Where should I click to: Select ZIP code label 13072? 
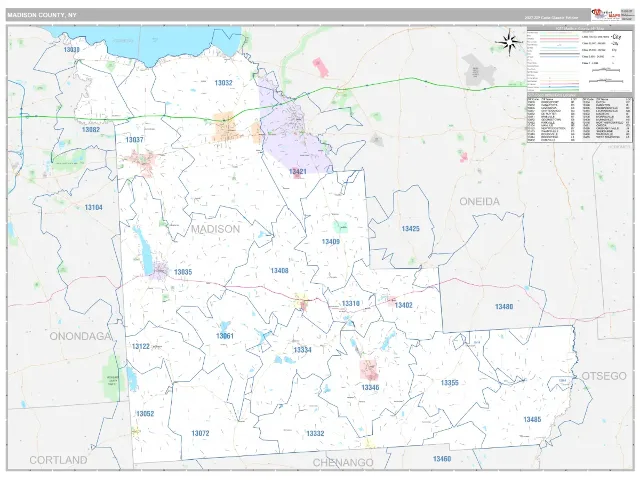200,433
